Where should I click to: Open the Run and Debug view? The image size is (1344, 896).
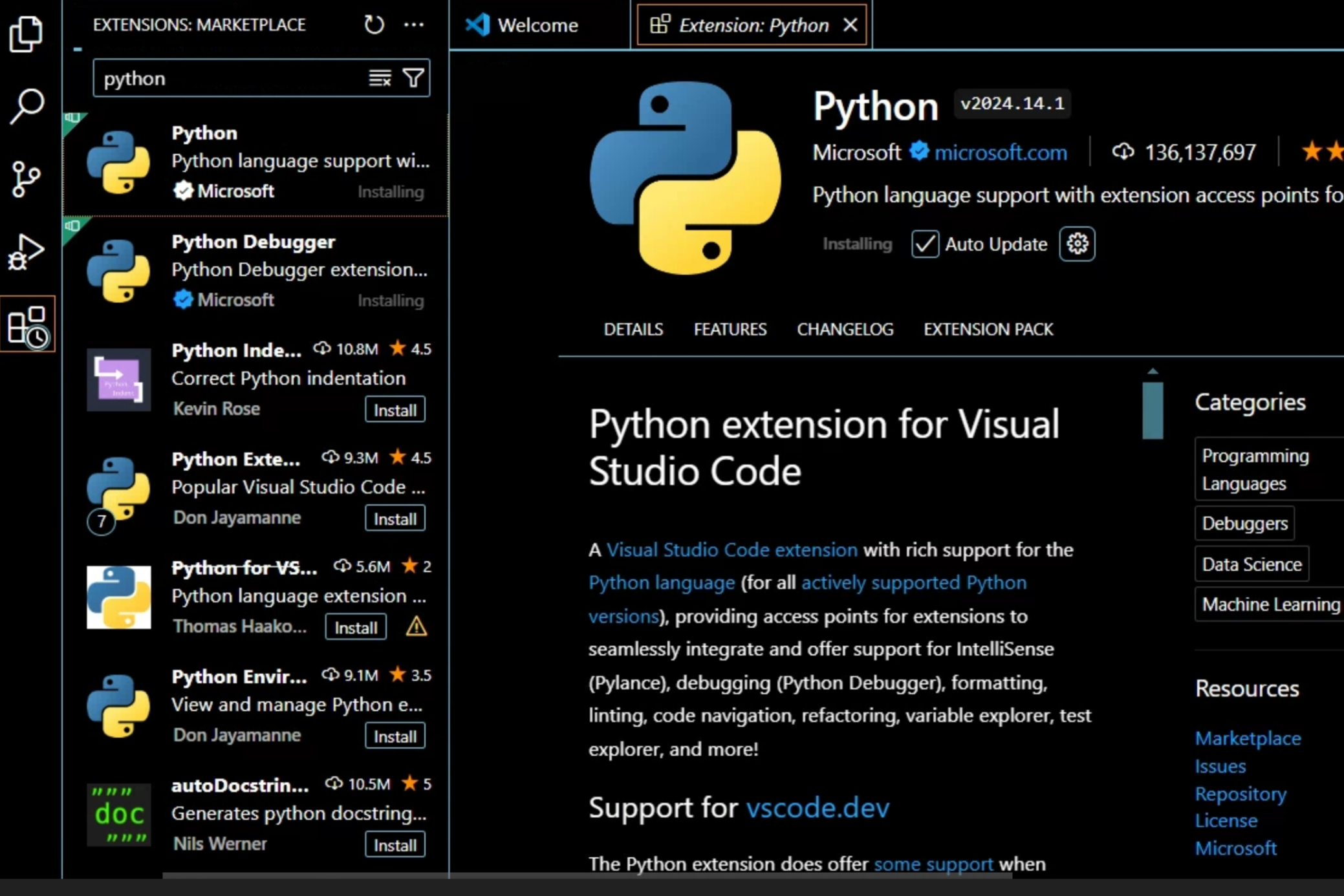(27, 252)
